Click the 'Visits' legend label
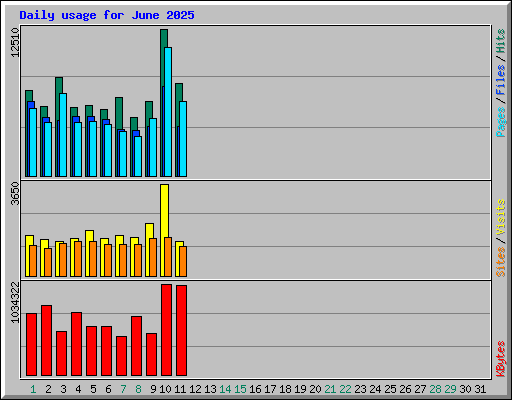 (x=501, y=217)
